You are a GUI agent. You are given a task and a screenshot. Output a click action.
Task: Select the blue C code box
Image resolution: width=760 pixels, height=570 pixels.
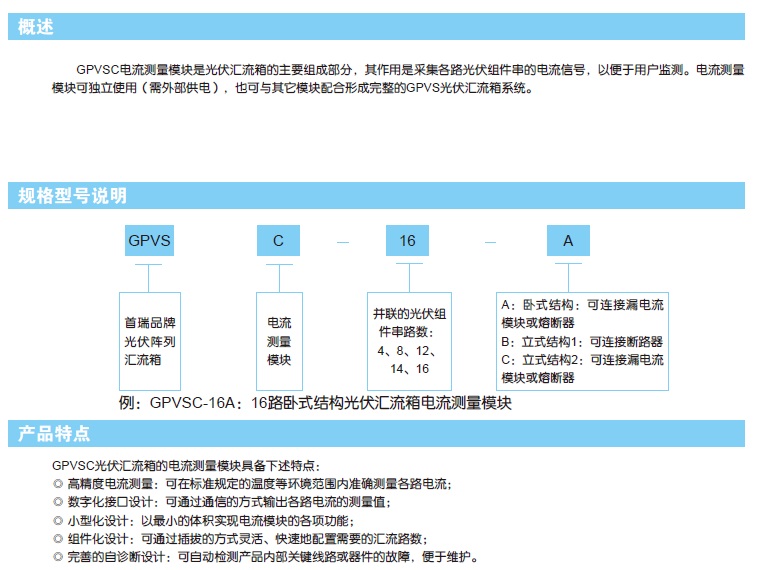tap(278, 240)
